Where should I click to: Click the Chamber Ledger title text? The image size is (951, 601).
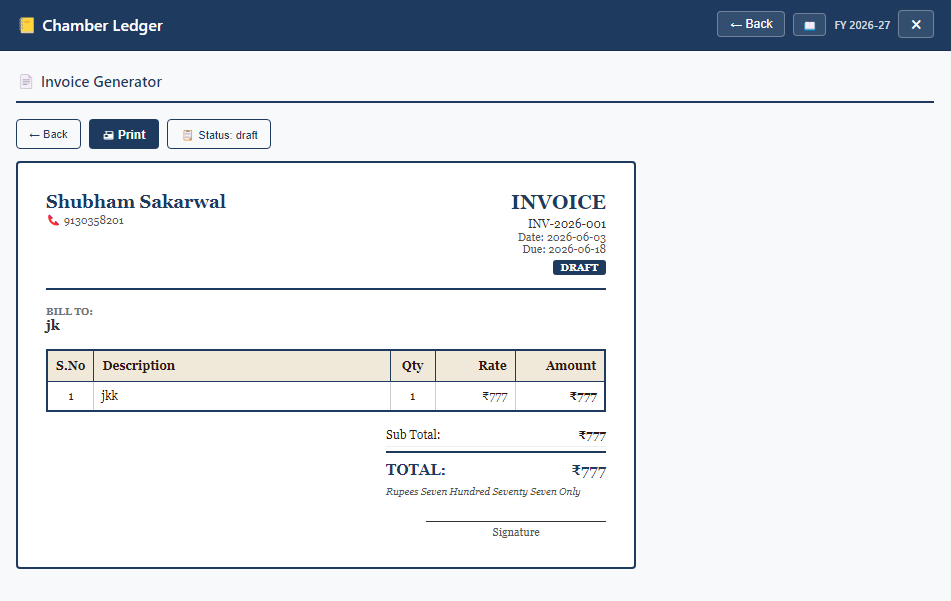102,25
